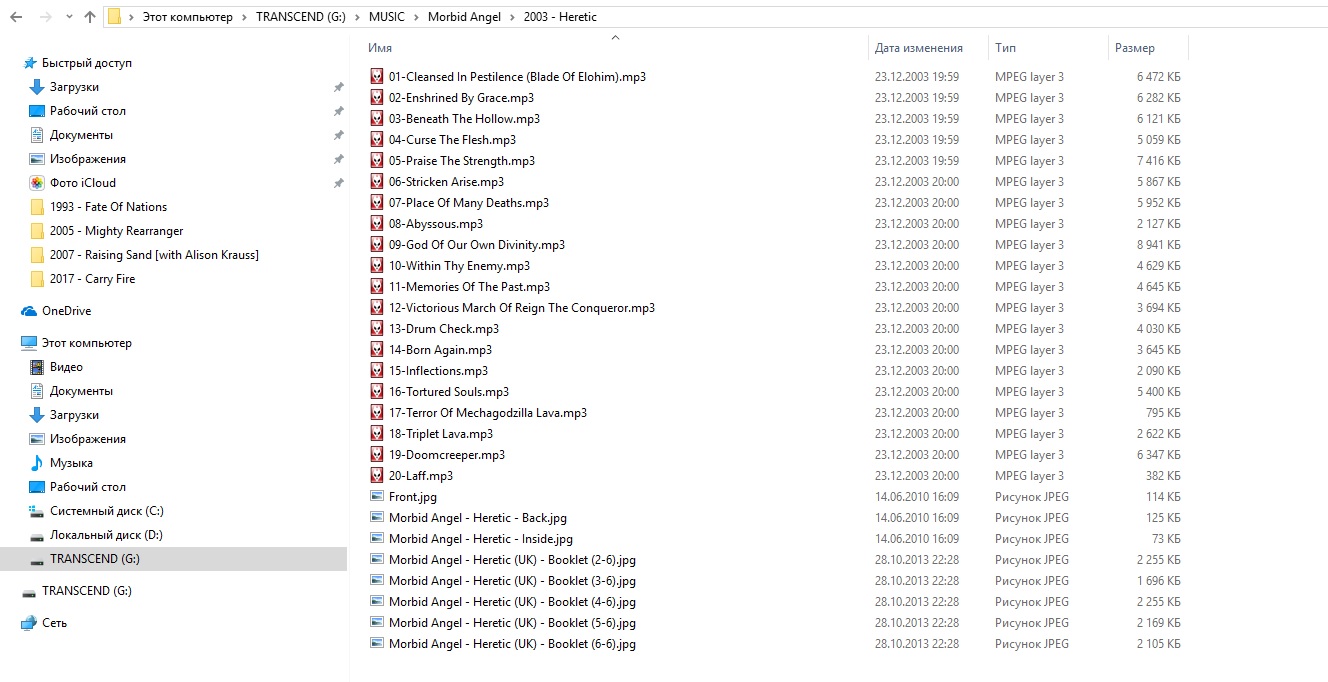Click Morbid Angel in breadcrumb path
This screenshot has height=682, width=1328.
[468, 17]
